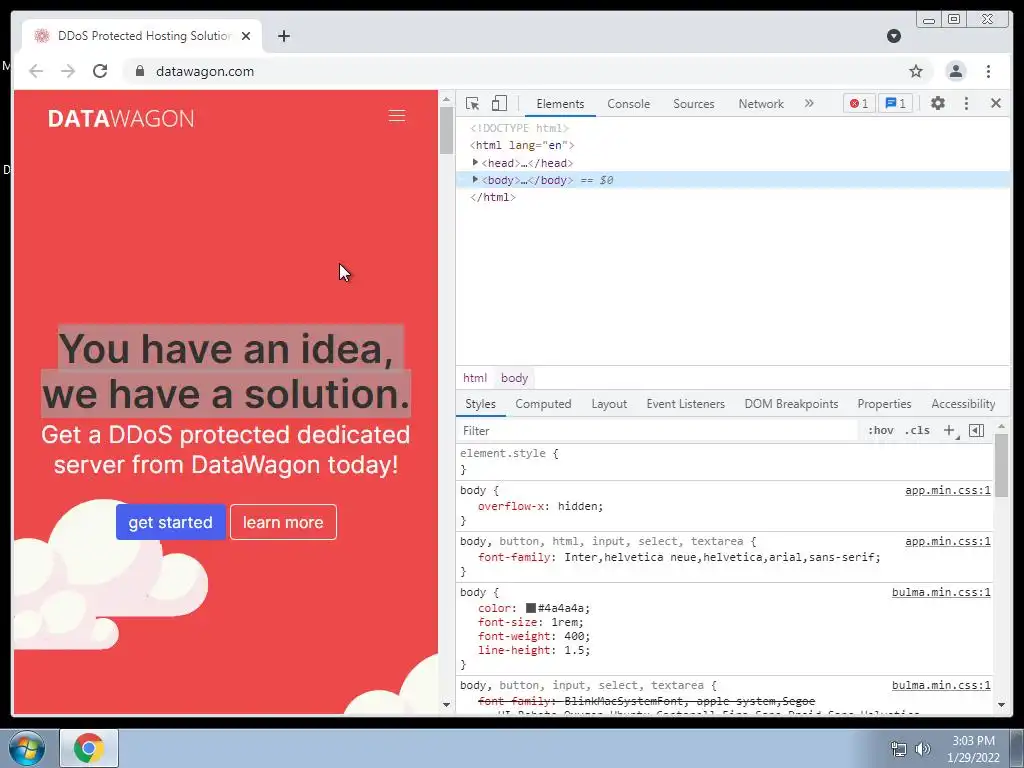Click the learn more button
The height and width of the screenshot is (768, 1024).
click(283, 522)
